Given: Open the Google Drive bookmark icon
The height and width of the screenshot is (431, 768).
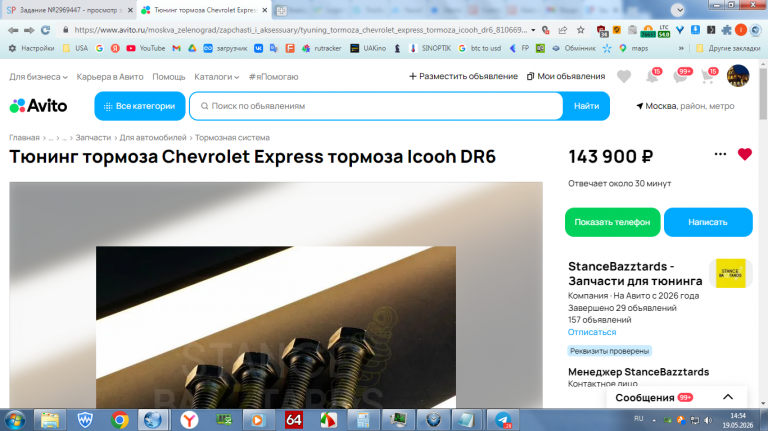Looking at the screenshot, I should pyautogui.click(x=192, y=48).
